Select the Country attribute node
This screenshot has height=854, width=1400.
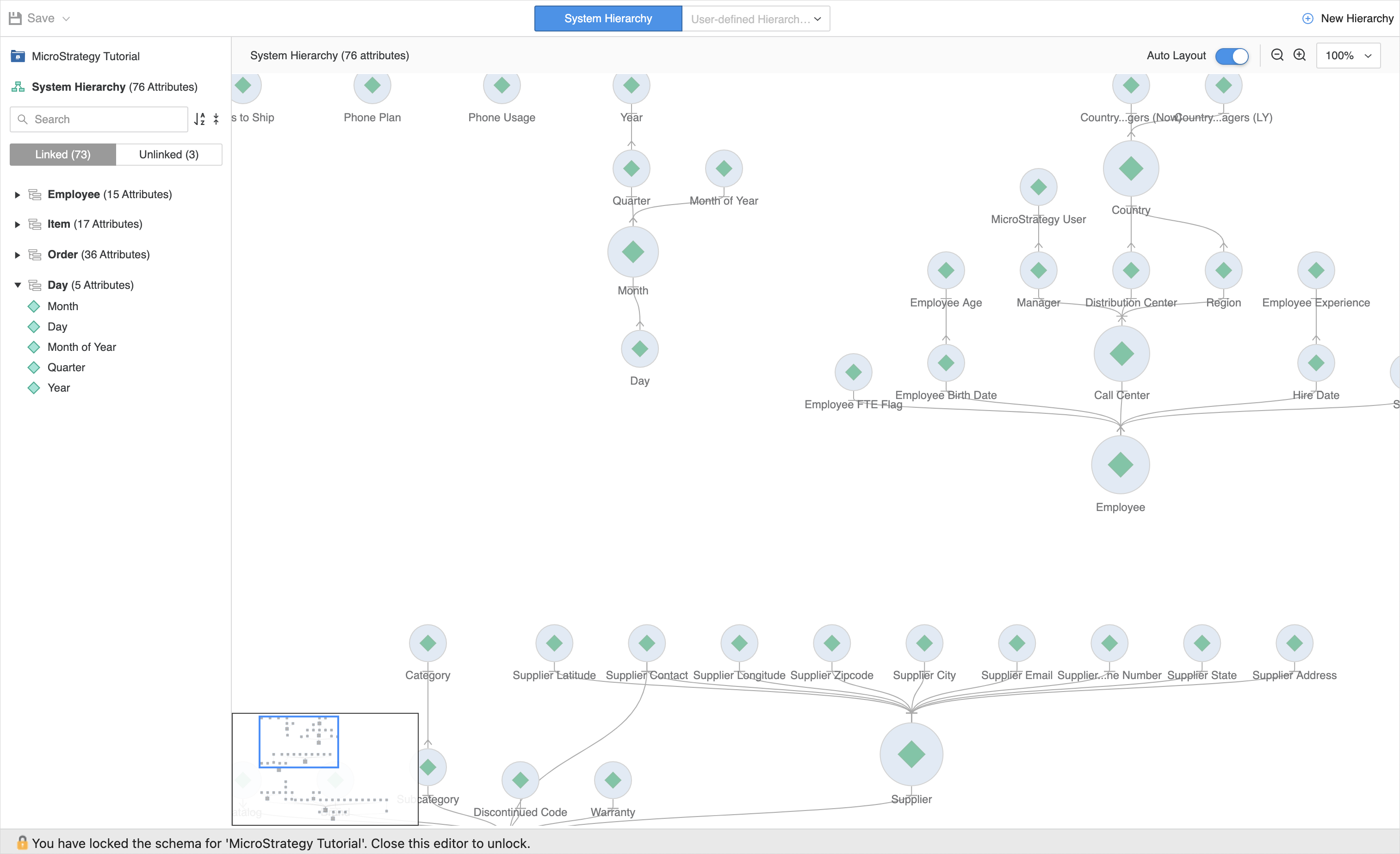click(1131, 168)
